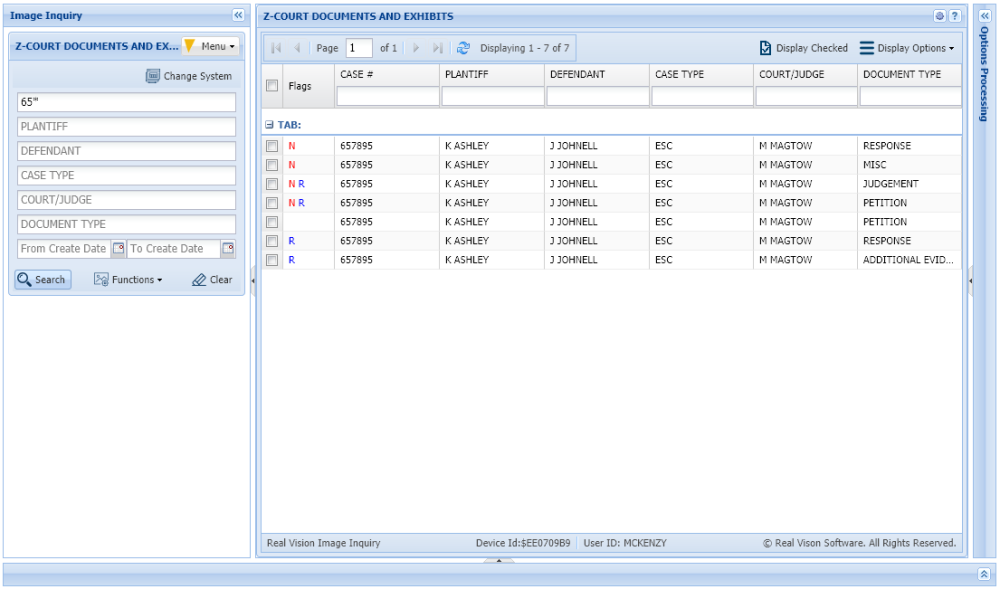Check the JUDGEMENT document row

click(272, 184)
